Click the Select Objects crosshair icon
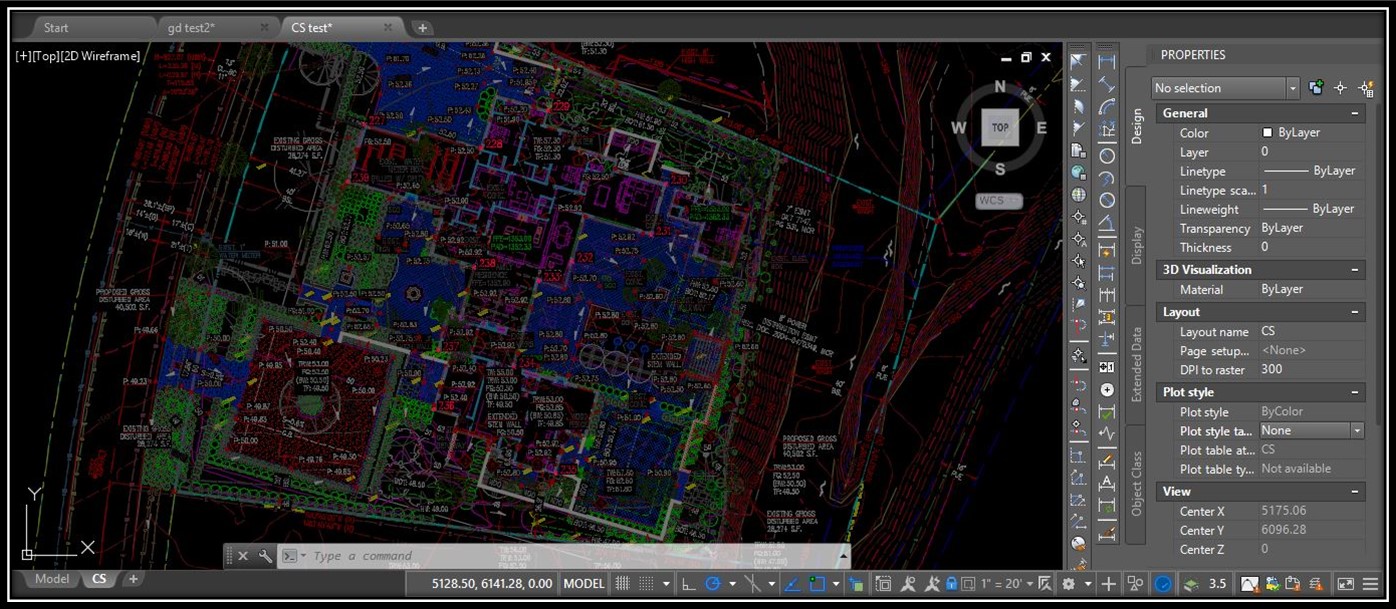This screenshot has height=609, width=1396. point(1341,88)
